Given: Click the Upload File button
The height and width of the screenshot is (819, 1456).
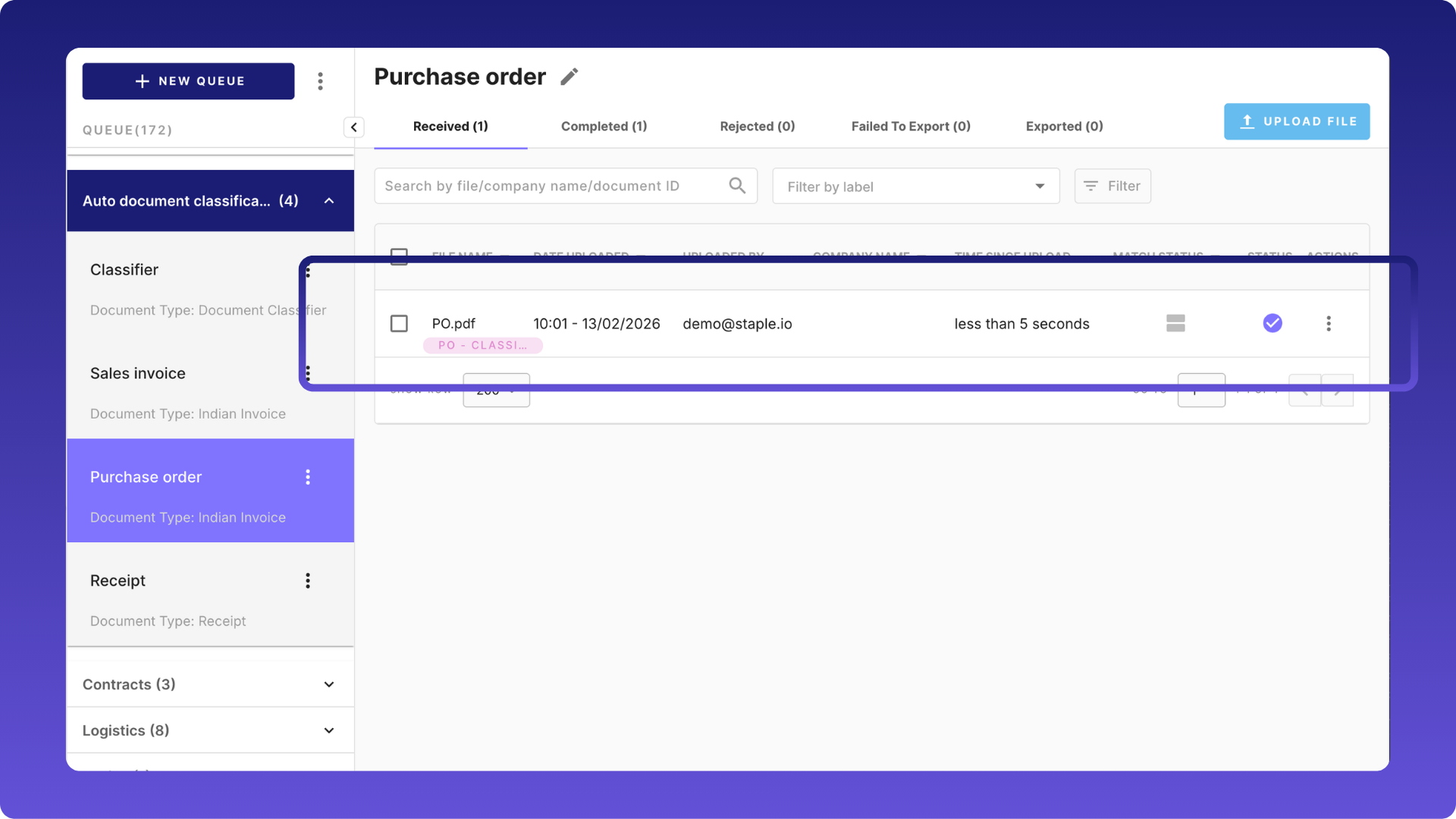Looking at the screenshot, I should tap(1296, 121).
